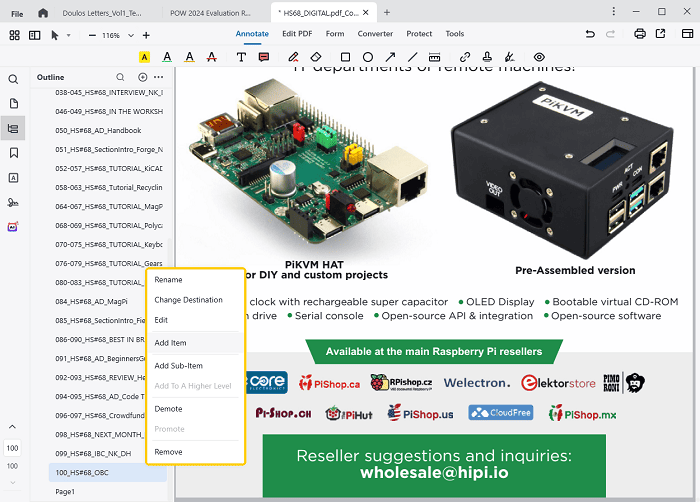The width and height of the screenshot is (700, 502).
Task: Choose Add Item in context menu
Action: pyautogui.click(x=196, y=343)
